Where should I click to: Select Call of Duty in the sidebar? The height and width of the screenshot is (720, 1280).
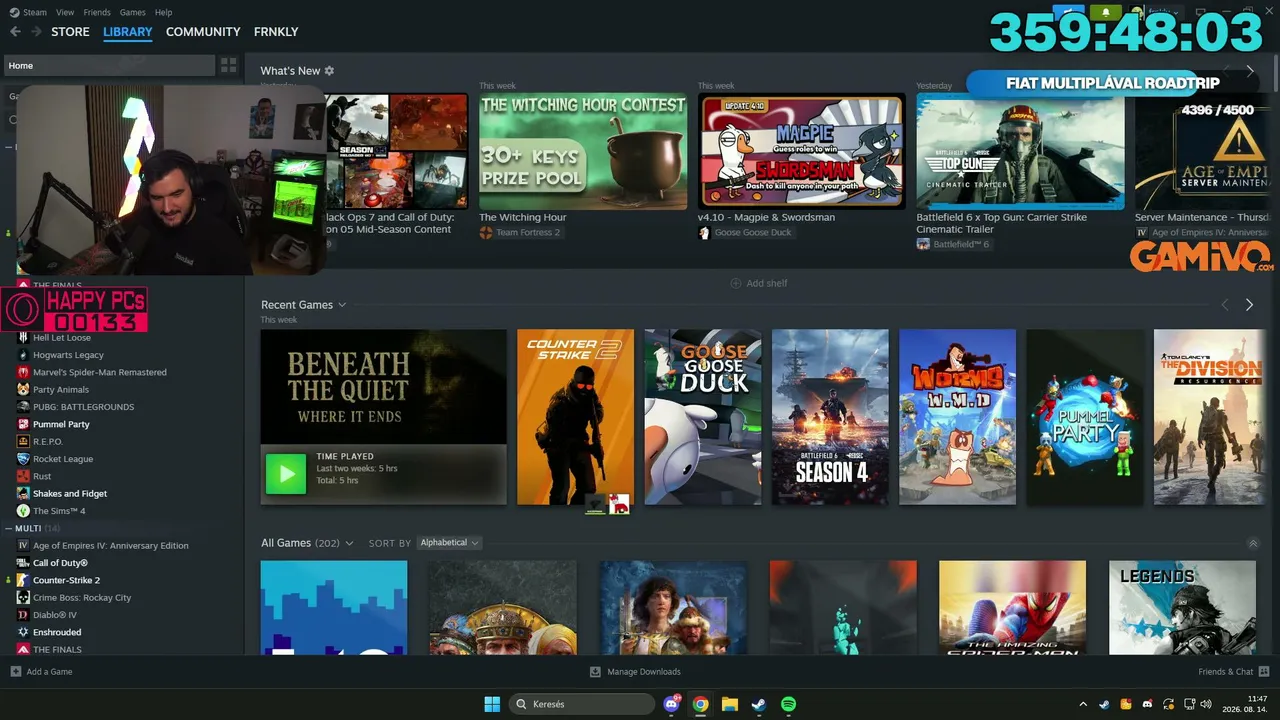61,563
